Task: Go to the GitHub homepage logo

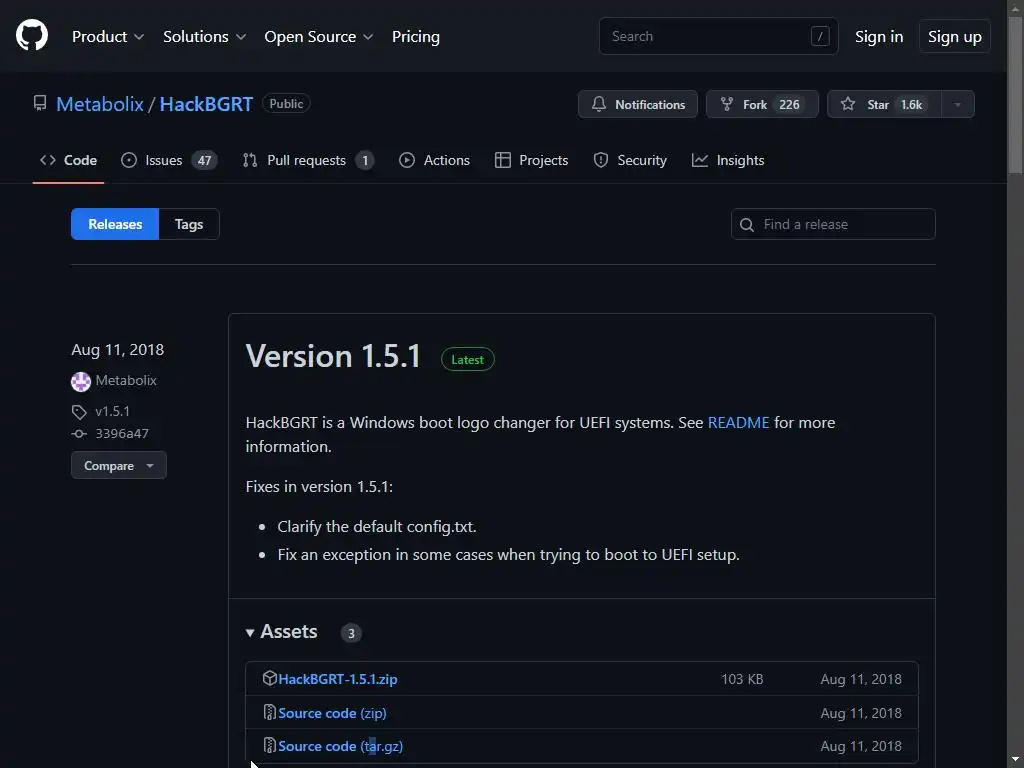Action: coord(32,35)
